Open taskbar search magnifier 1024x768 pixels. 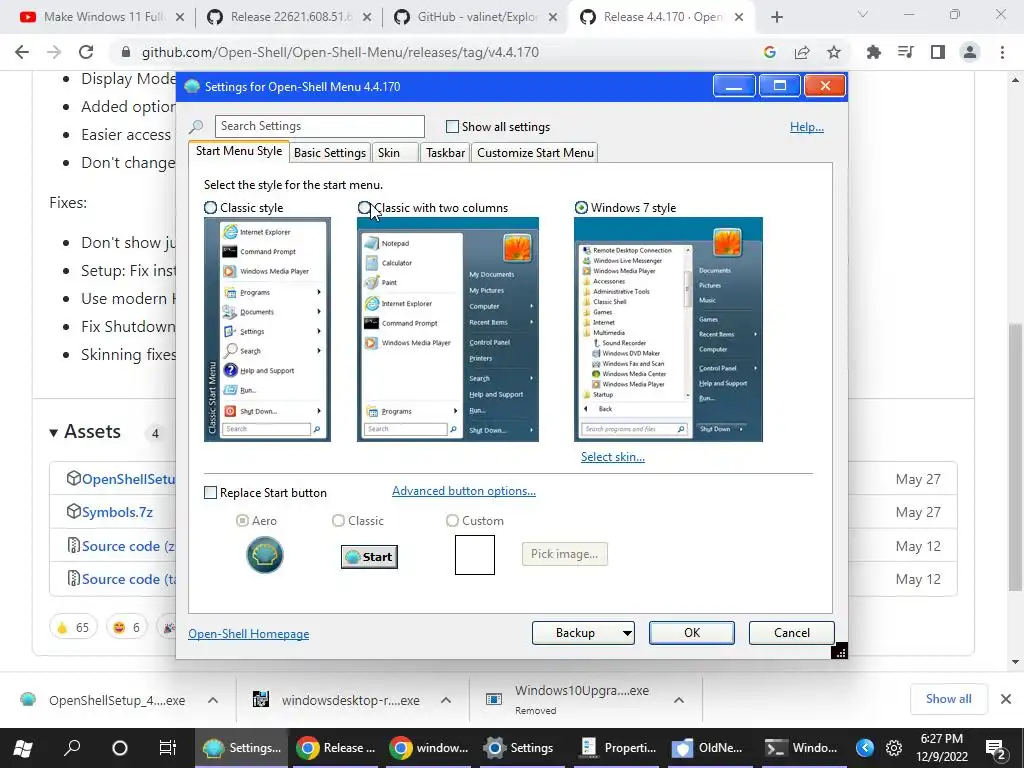click(x=72, y=748)
